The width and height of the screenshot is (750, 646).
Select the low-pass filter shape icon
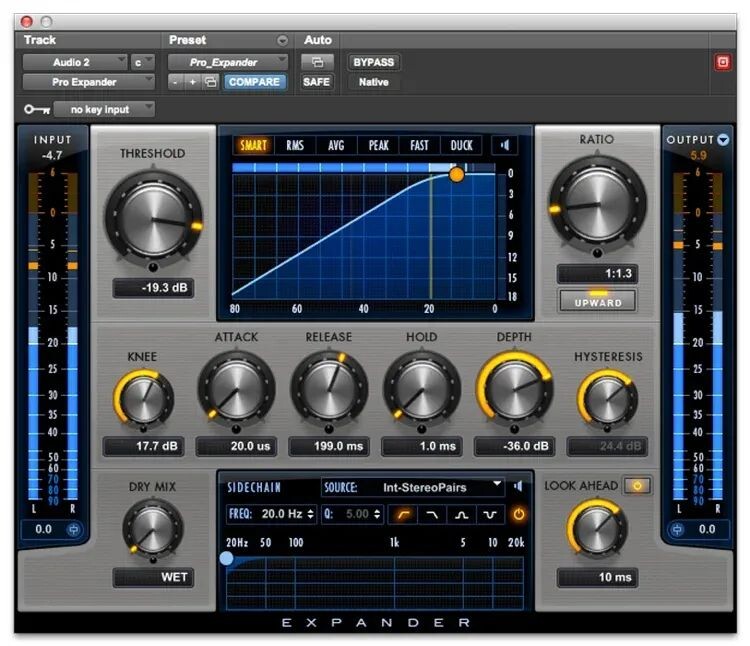pyautogui.click(x=432, y=515)
